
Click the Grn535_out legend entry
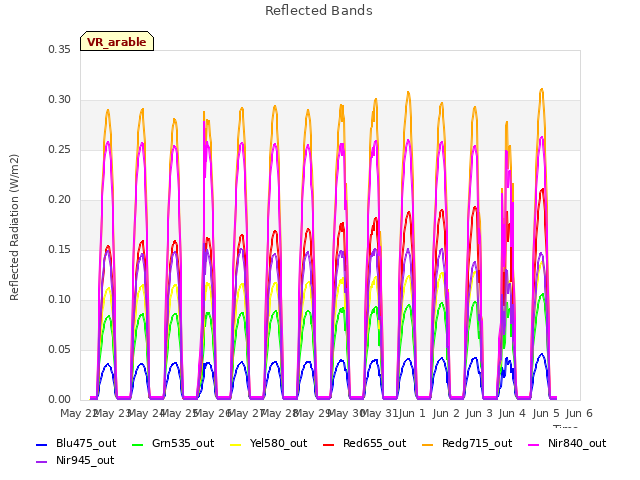pyautogui.click(x=173, y=443)
